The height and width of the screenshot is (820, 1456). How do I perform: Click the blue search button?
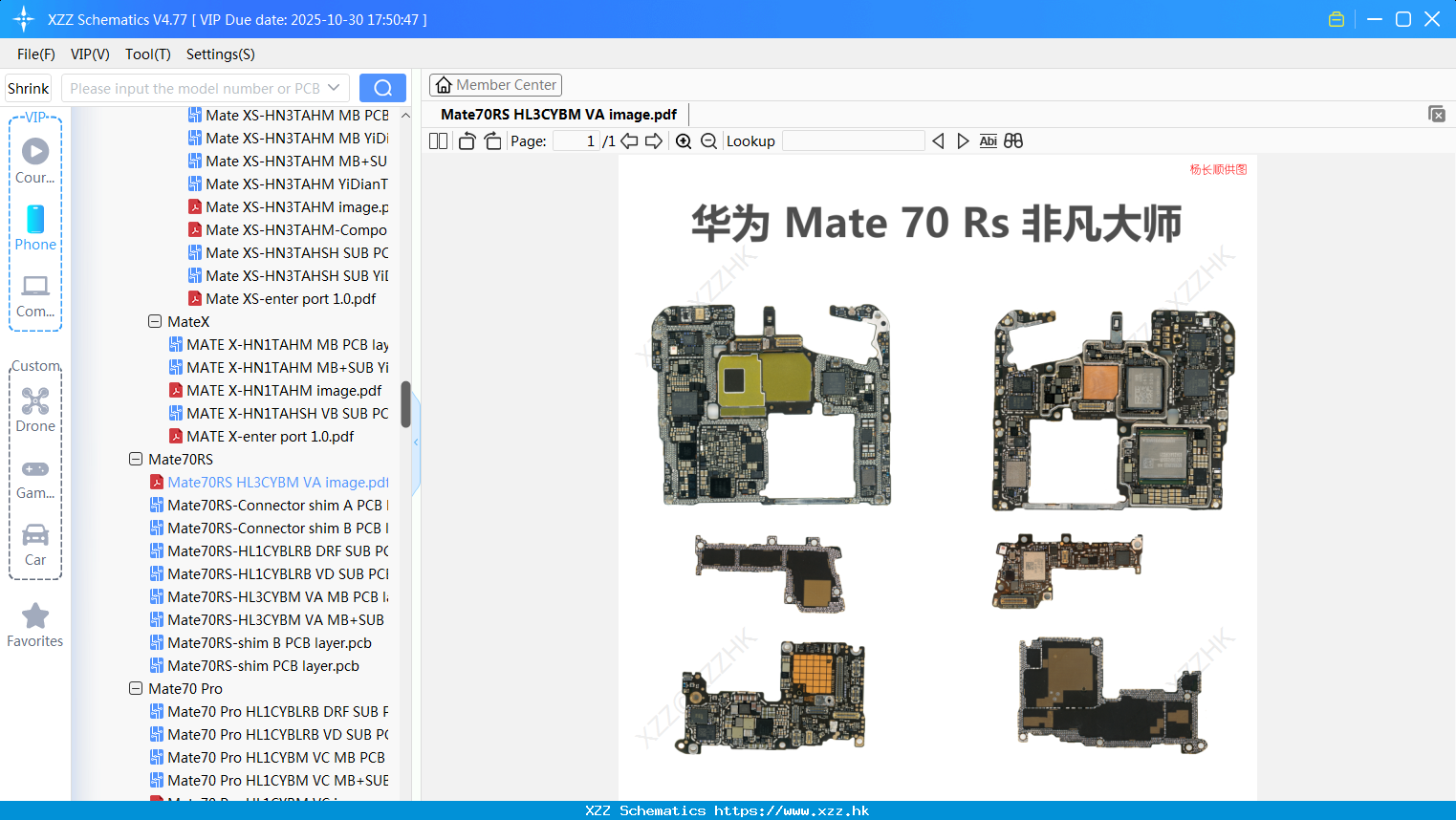[x=382, y=88]
